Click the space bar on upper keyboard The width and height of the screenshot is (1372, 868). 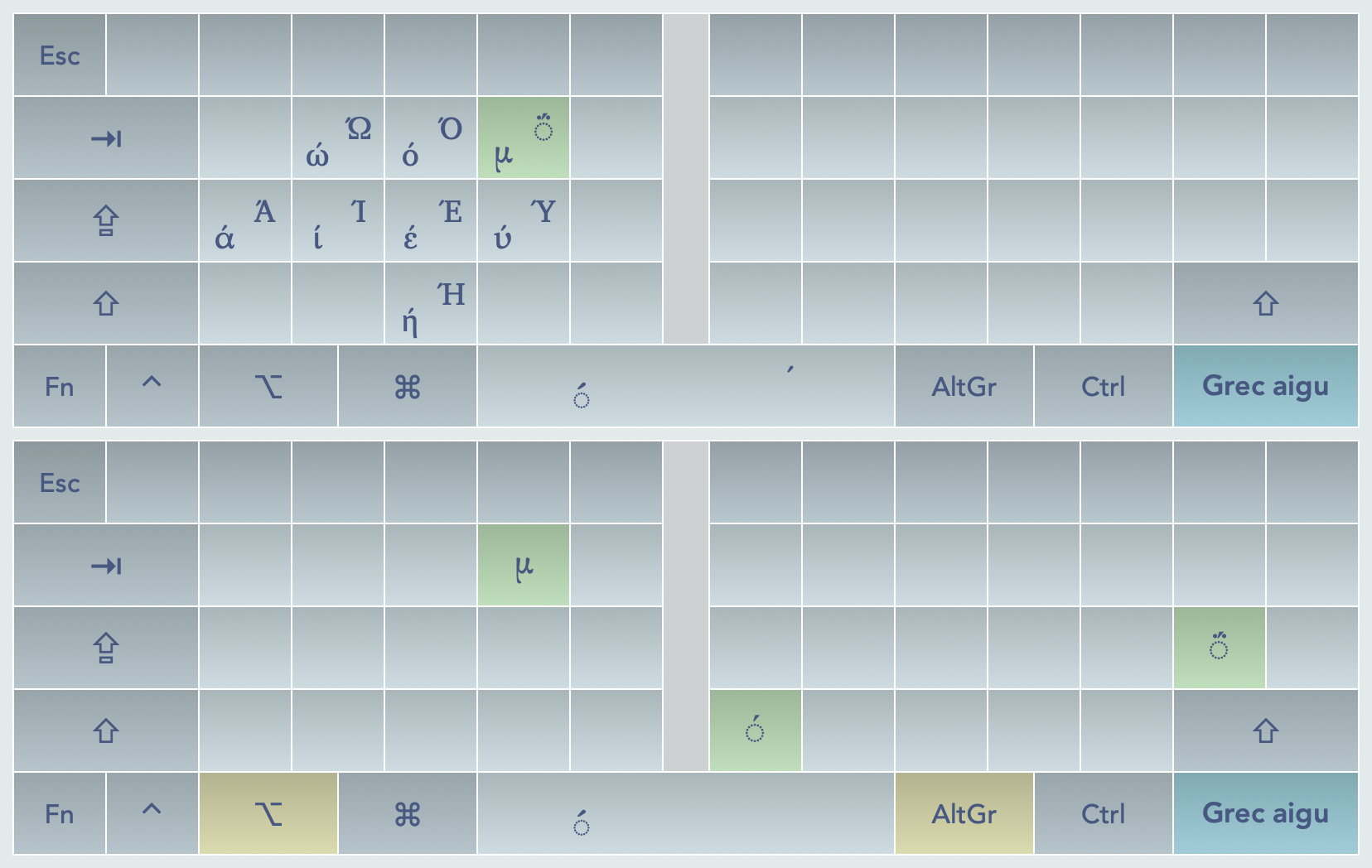(x=686, y=387)
